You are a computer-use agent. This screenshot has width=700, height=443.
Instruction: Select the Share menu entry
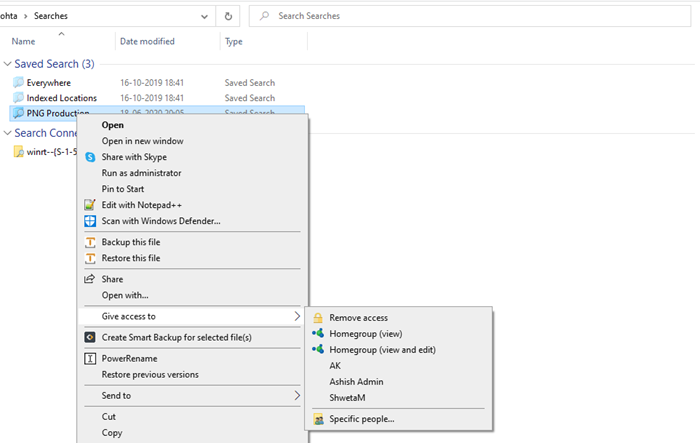(112, 279)
